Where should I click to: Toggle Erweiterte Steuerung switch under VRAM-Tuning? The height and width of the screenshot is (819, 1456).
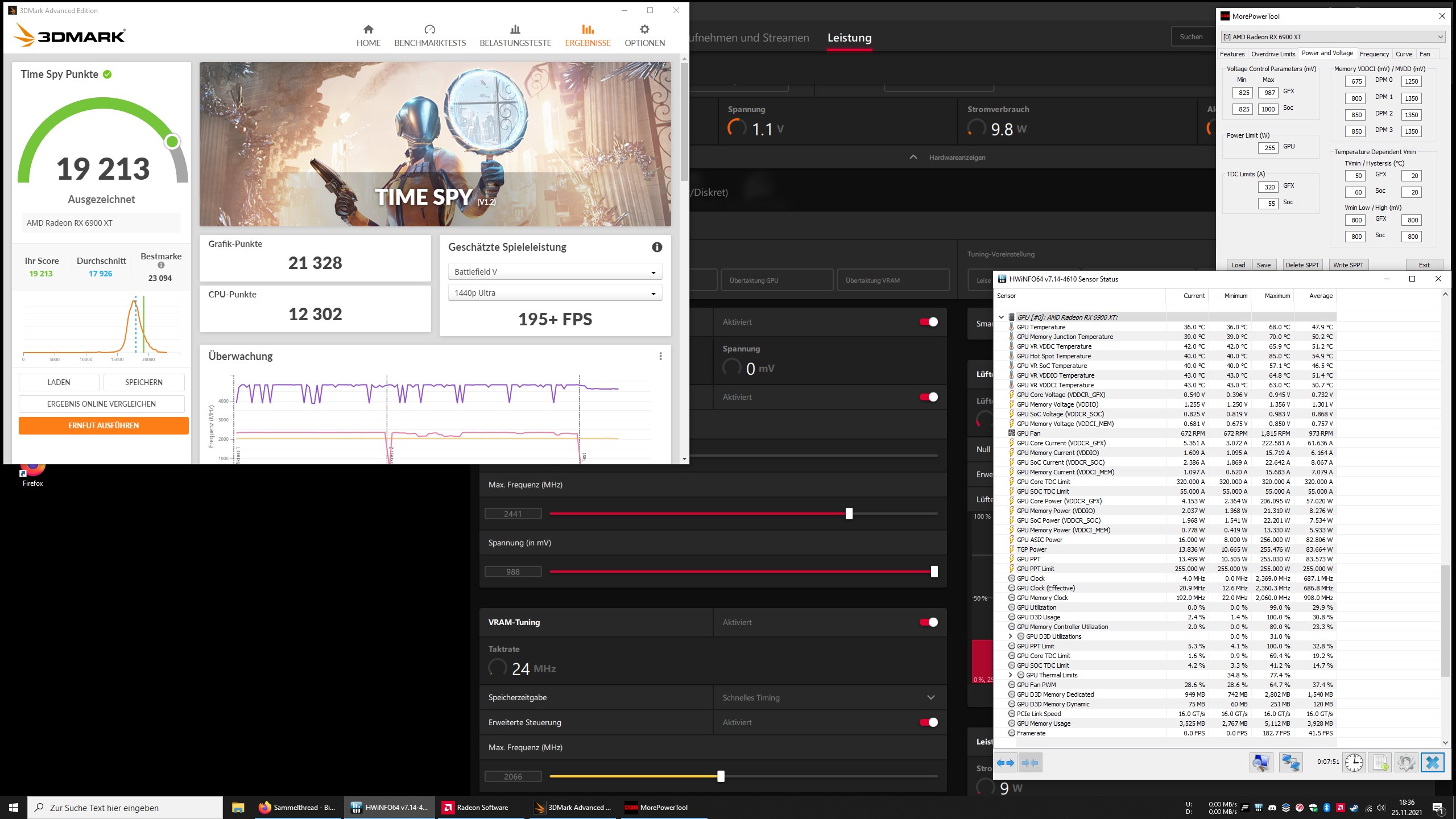coord(929,722)
